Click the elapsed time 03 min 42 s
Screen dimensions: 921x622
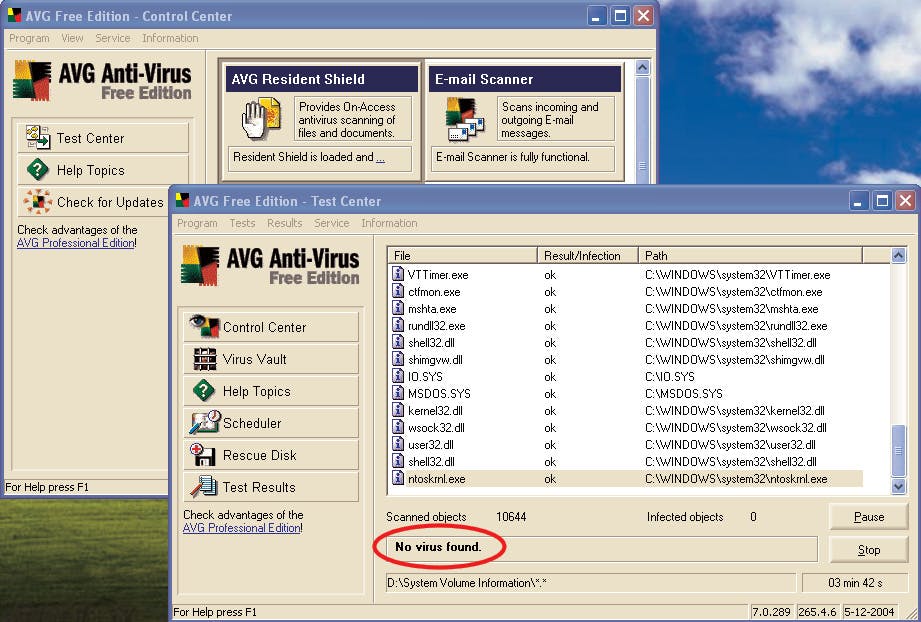[855, 583]
